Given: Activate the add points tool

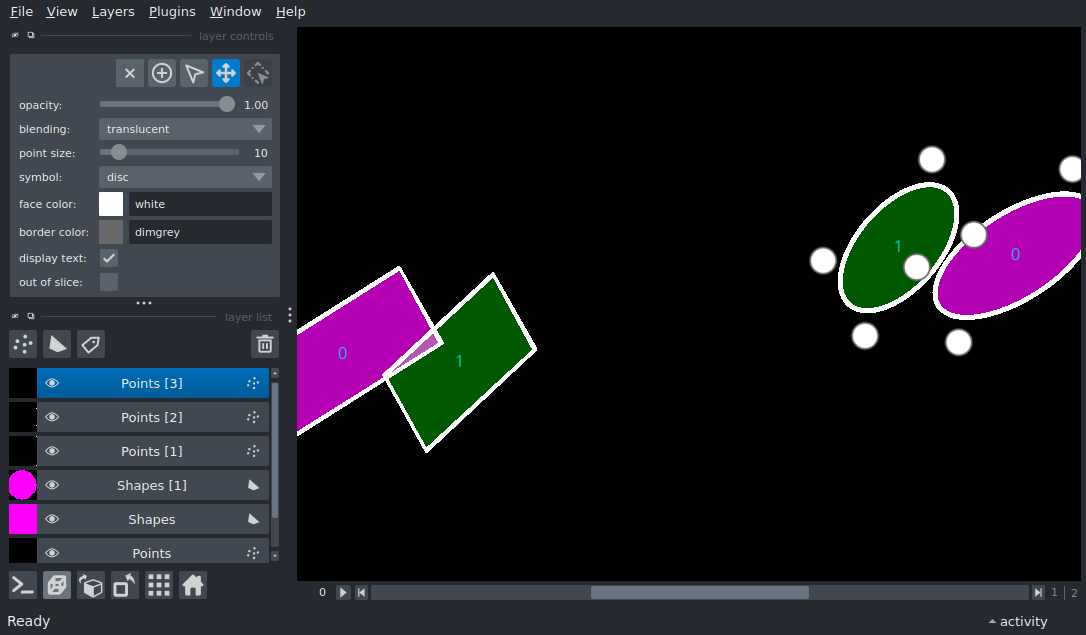Looking at the screenshot, I should pos(162,73).
